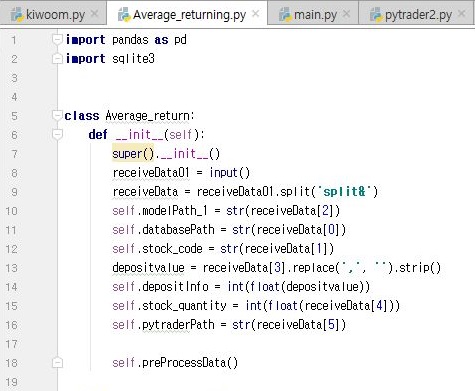Toggle the fold end marker on line 18
The width and height of the screenshot is (475, 391).
tap(57, 363)
